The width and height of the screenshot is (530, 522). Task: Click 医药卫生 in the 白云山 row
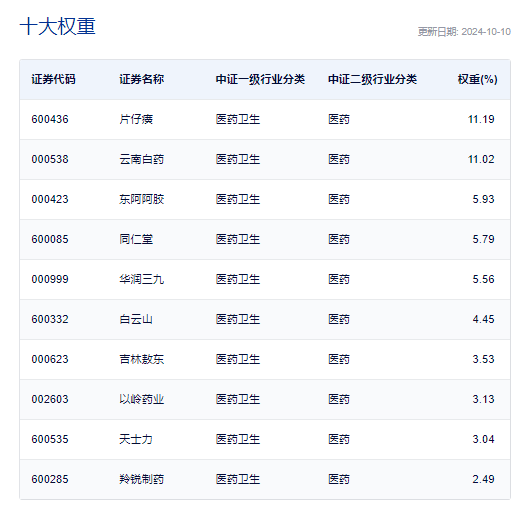coord(238,319)
